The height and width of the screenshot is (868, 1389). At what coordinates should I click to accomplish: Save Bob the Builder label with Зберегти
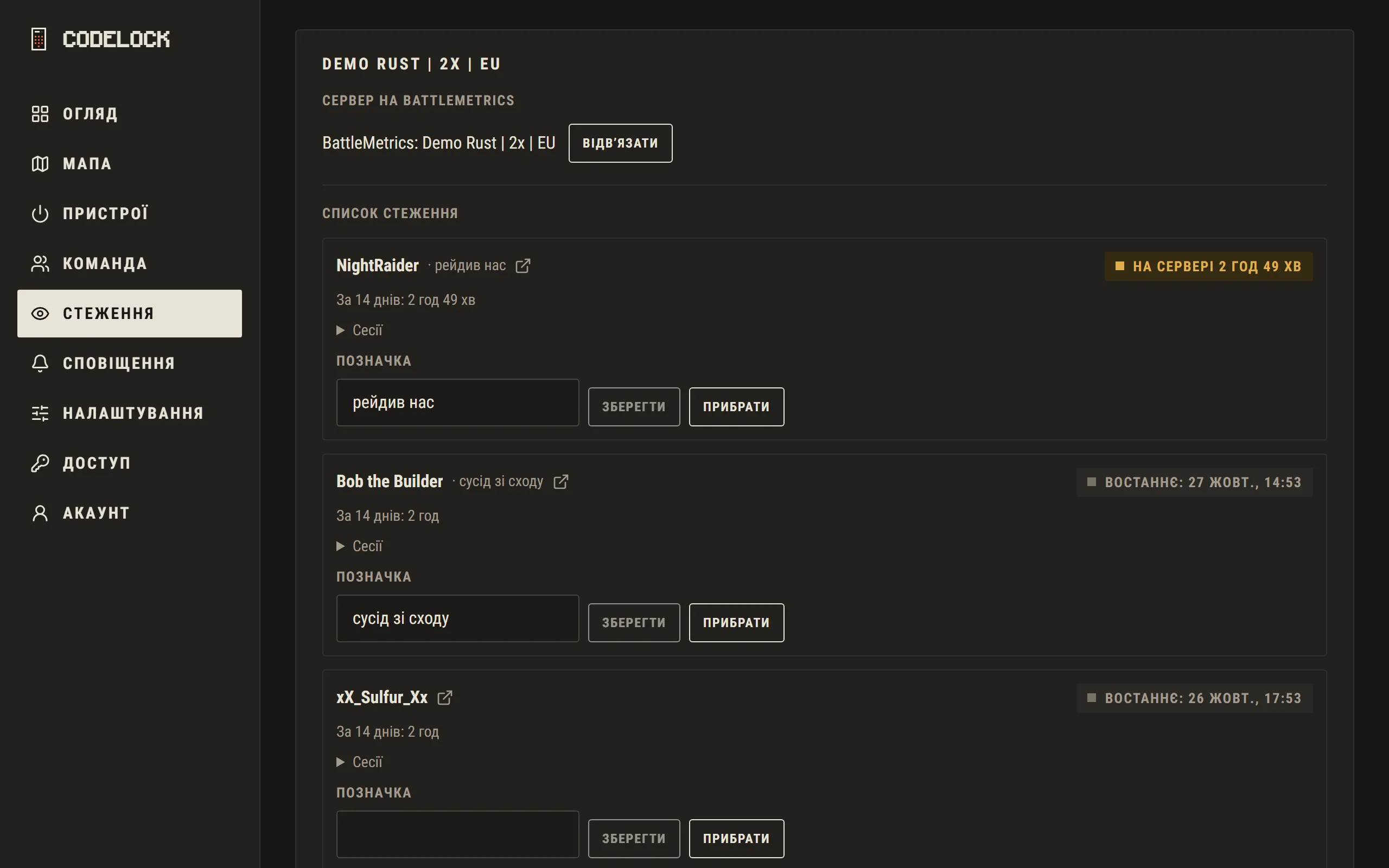pyautogui.click(x=634, y=623)
